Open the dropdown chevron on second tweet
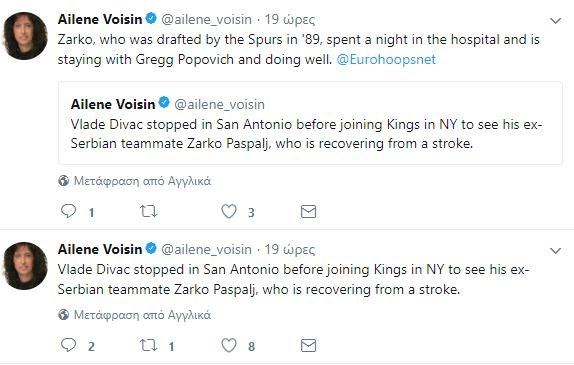The height and width of the screenshot is (365, 574). (556, 251)
